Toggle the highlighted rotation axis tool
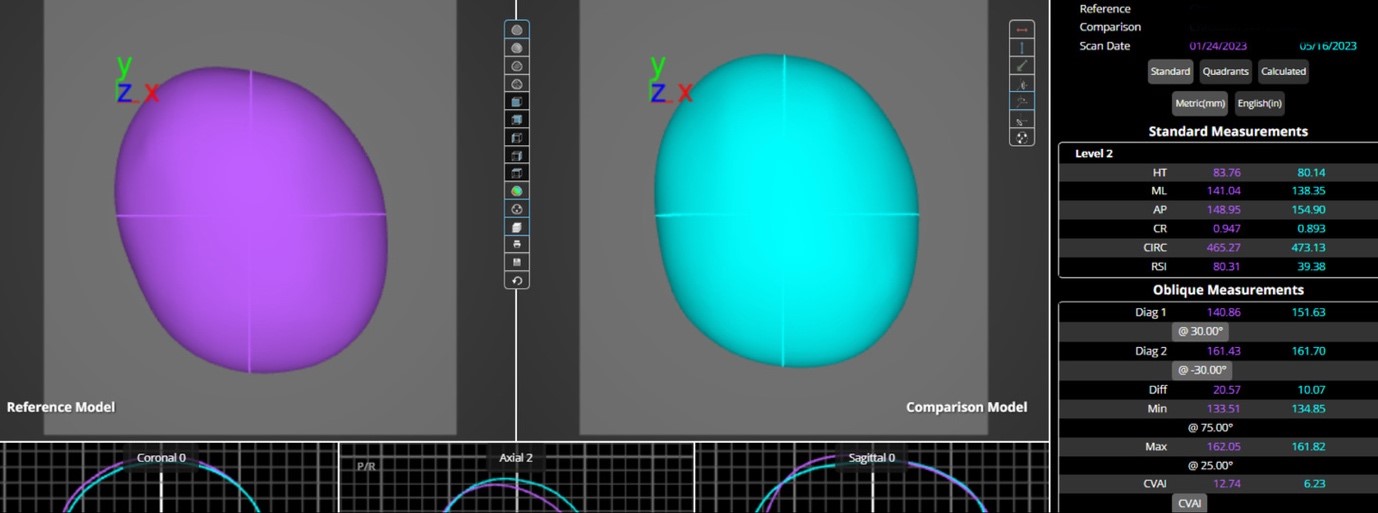 pos(1021,102)
